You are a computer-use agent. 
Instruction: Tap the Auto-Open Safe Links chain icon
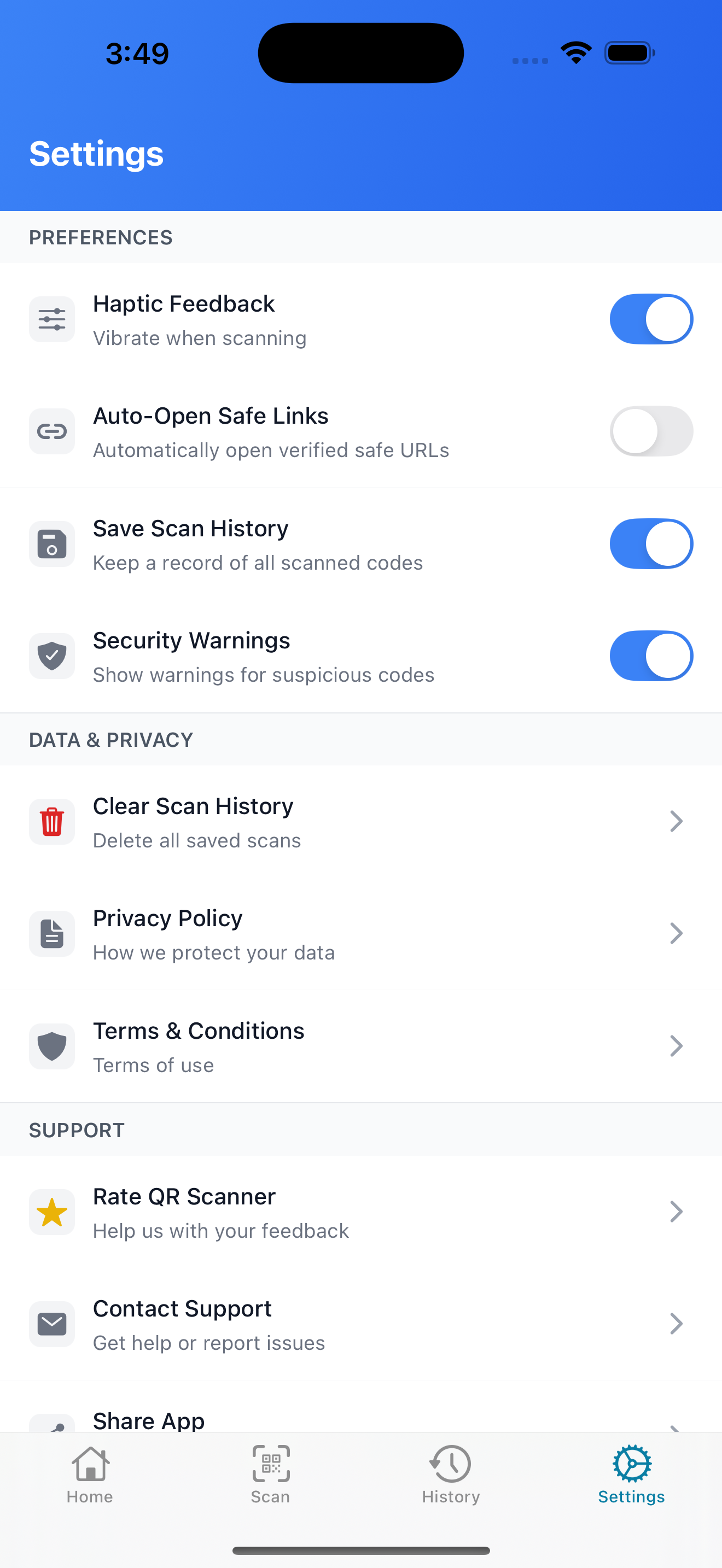[52, 431]
